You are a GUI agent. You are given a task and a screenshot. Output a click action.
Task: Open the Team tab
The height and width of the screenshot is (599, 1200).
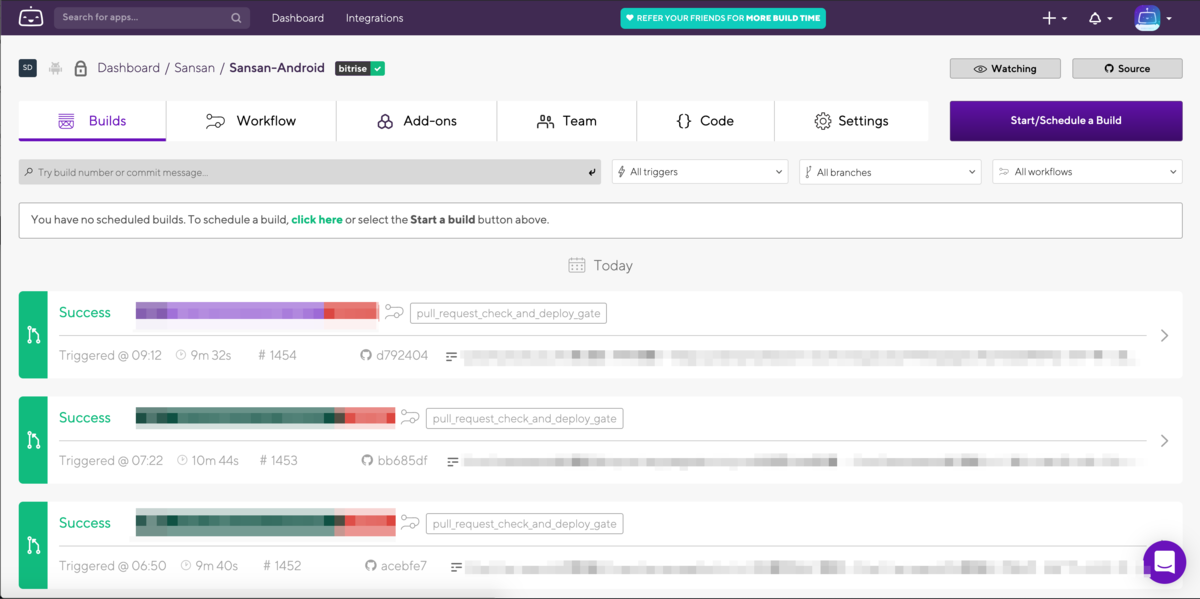pyautogui.click(x=566, y=121)
